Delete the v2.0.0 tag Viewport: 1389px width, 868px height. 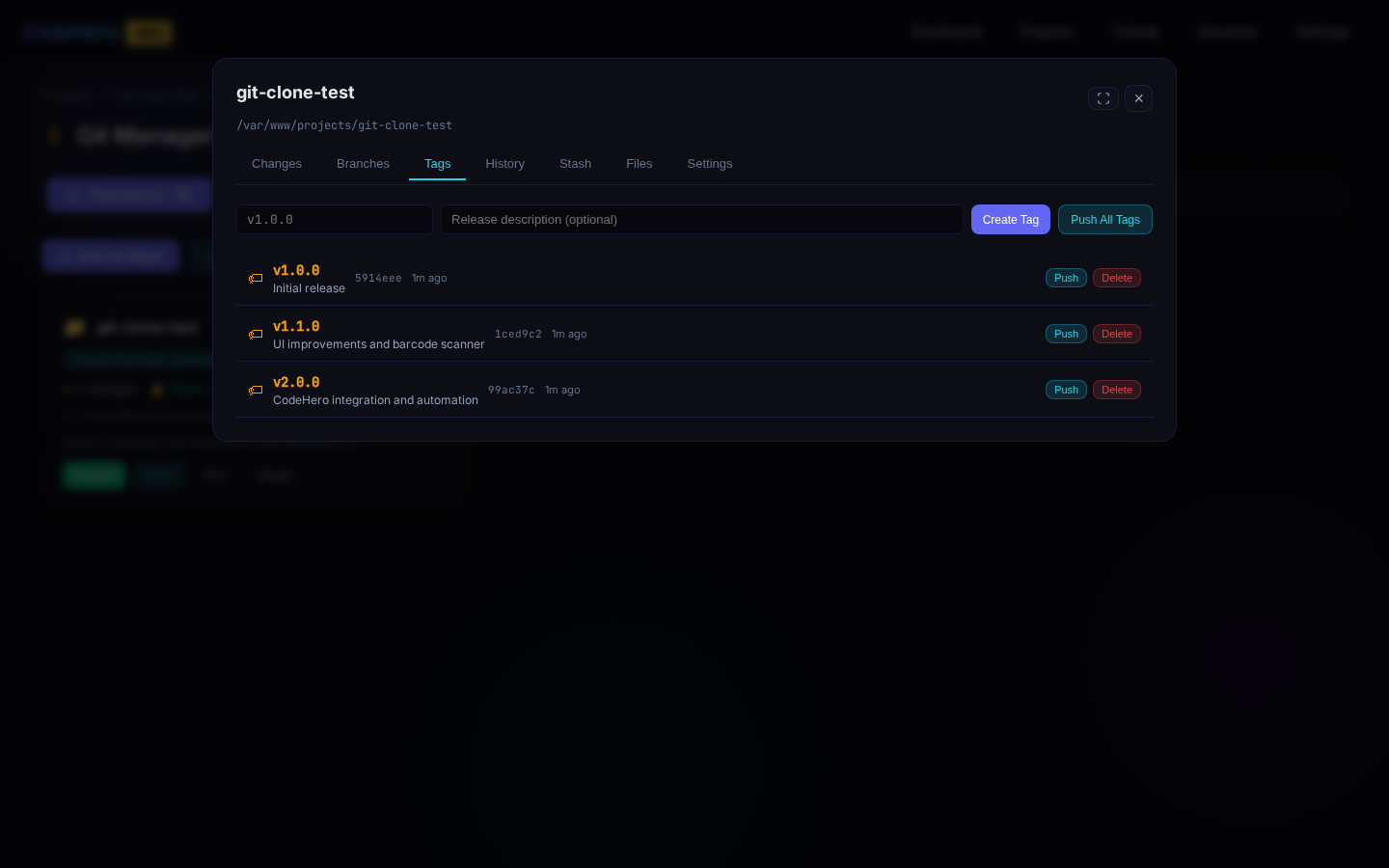click(x=1116, y=390)
